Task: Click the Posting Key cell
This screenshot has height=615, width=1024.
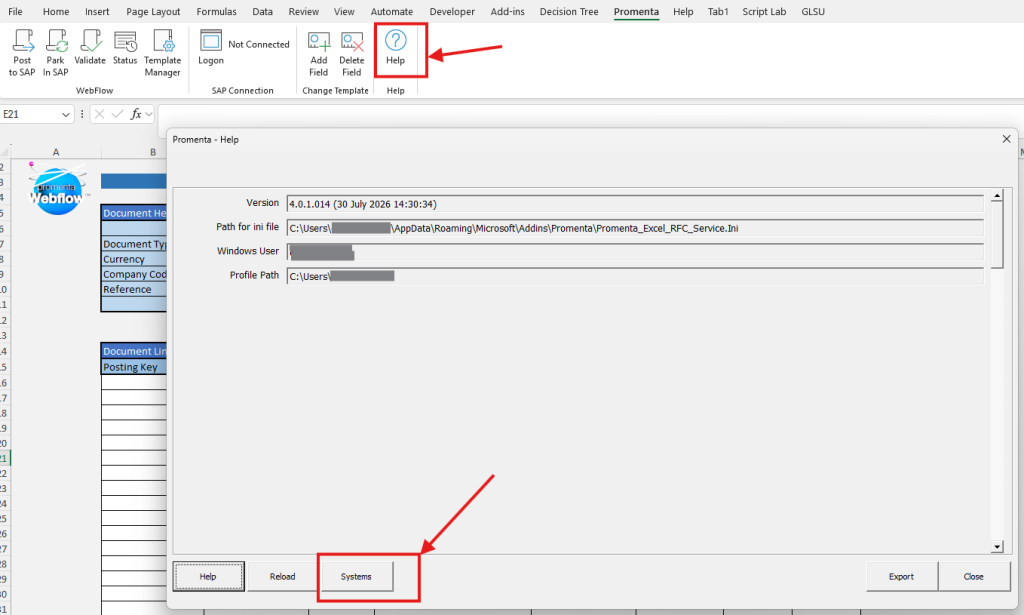Action: point(134,367)
